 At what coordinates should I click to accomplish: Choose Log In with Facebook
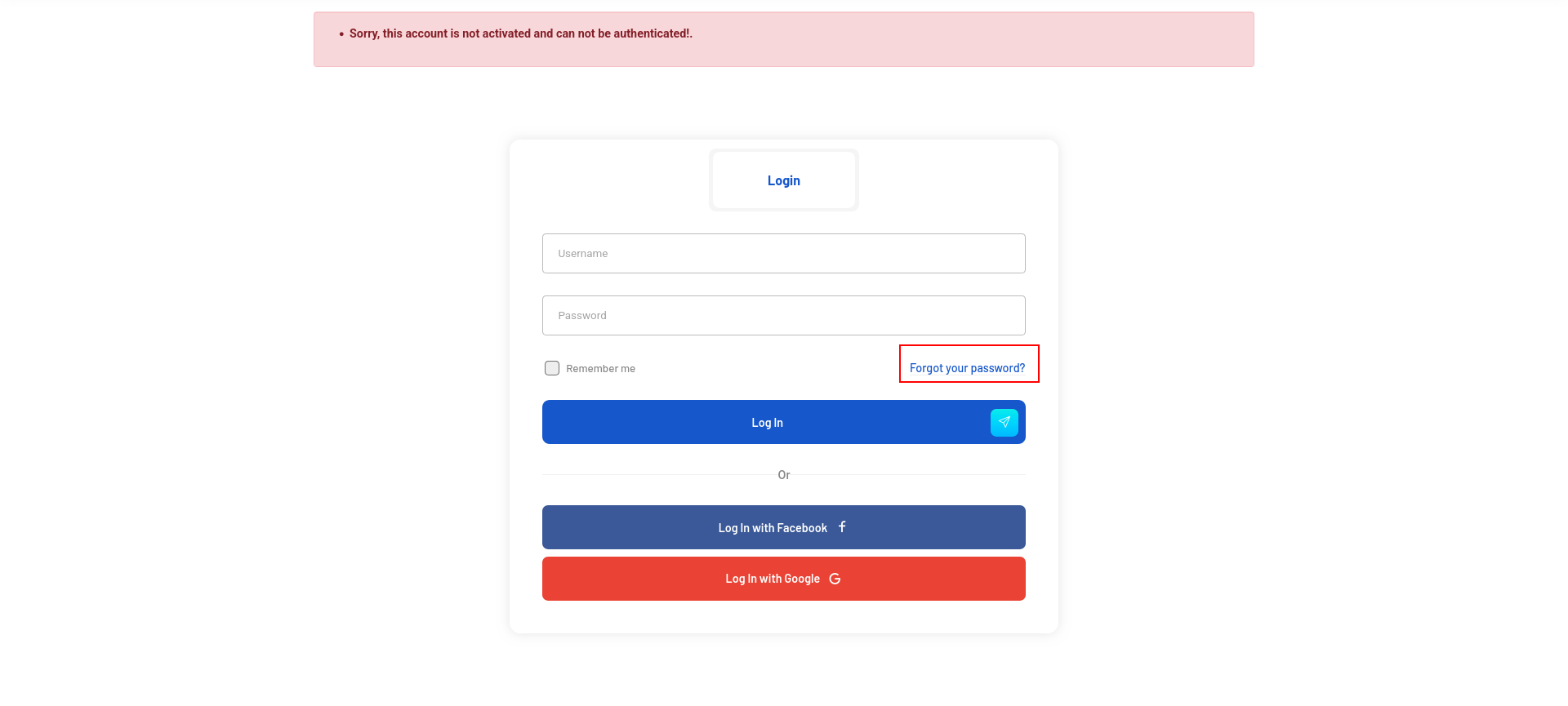[x=784, y=527]
